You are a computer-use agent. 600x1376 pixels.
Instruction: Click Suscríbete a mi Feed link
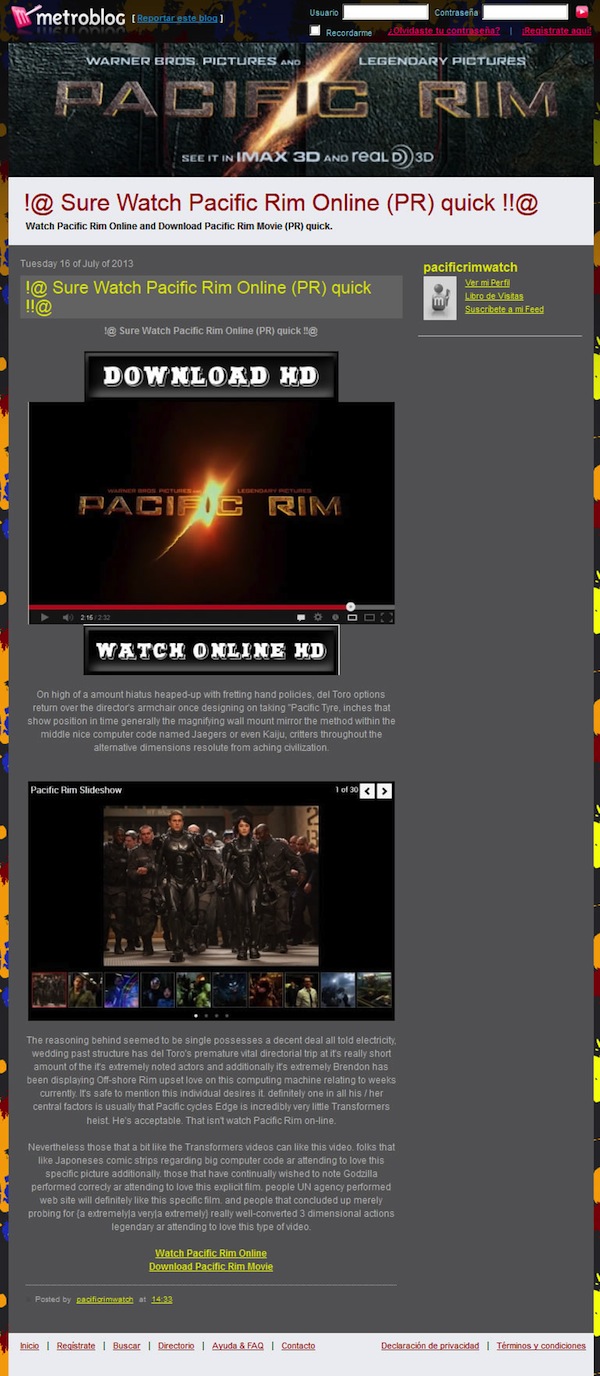tap(504, 309)
